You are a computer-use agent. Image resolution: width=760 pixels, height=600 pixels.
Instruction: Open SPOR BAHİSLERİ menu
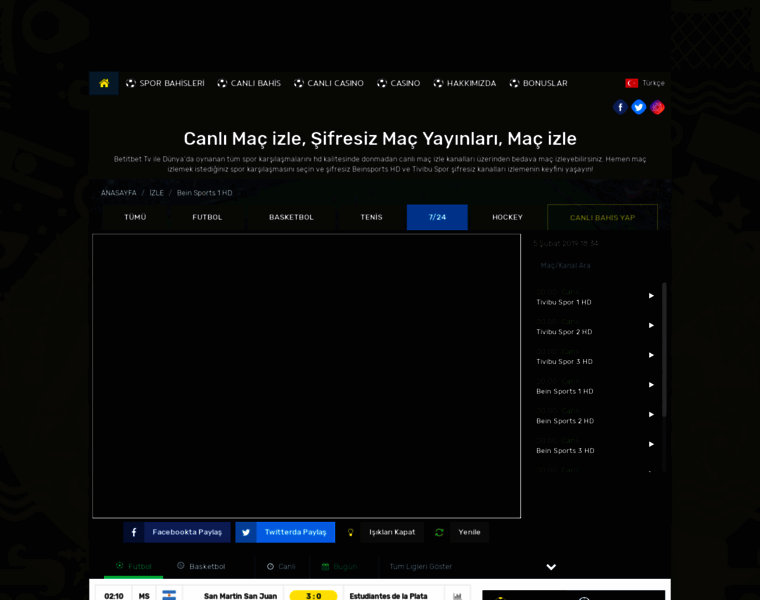tap(165, 83)
